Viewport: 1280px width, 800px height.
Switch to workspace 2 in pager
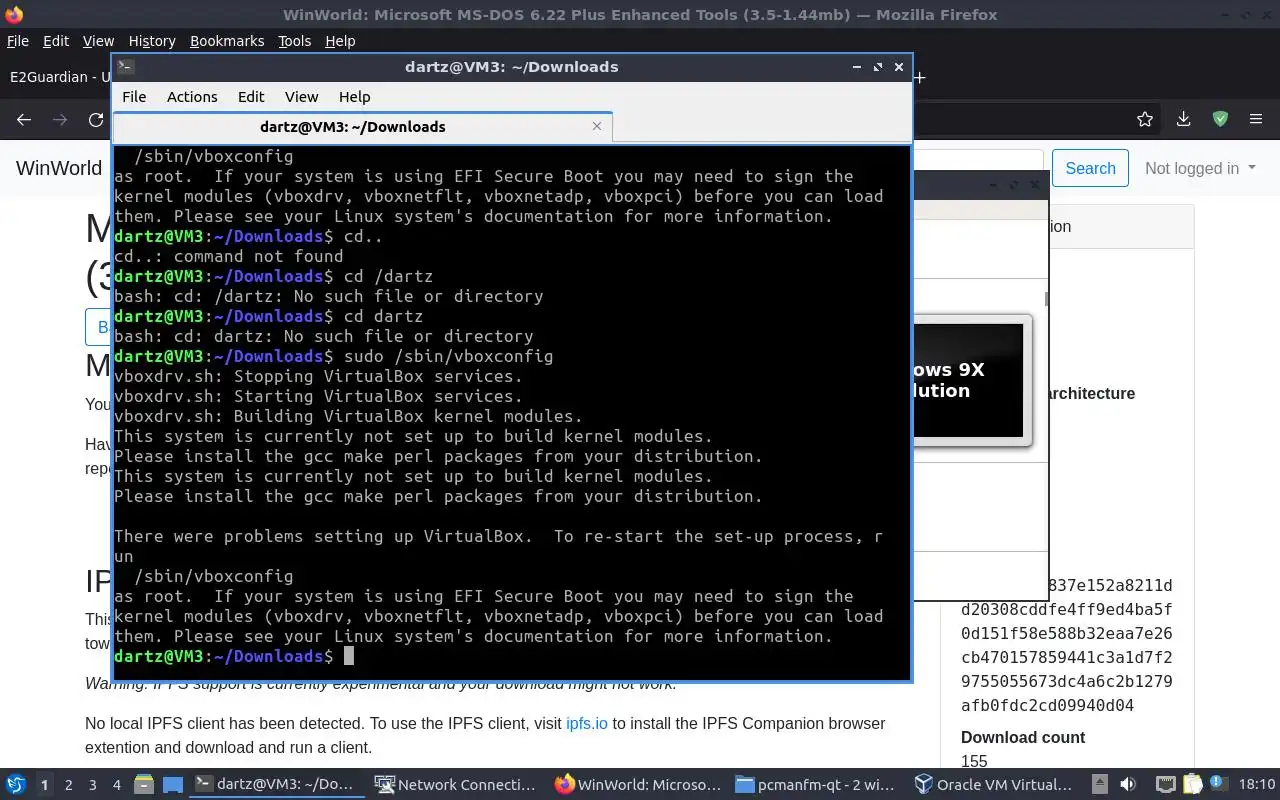coord(69,785)
